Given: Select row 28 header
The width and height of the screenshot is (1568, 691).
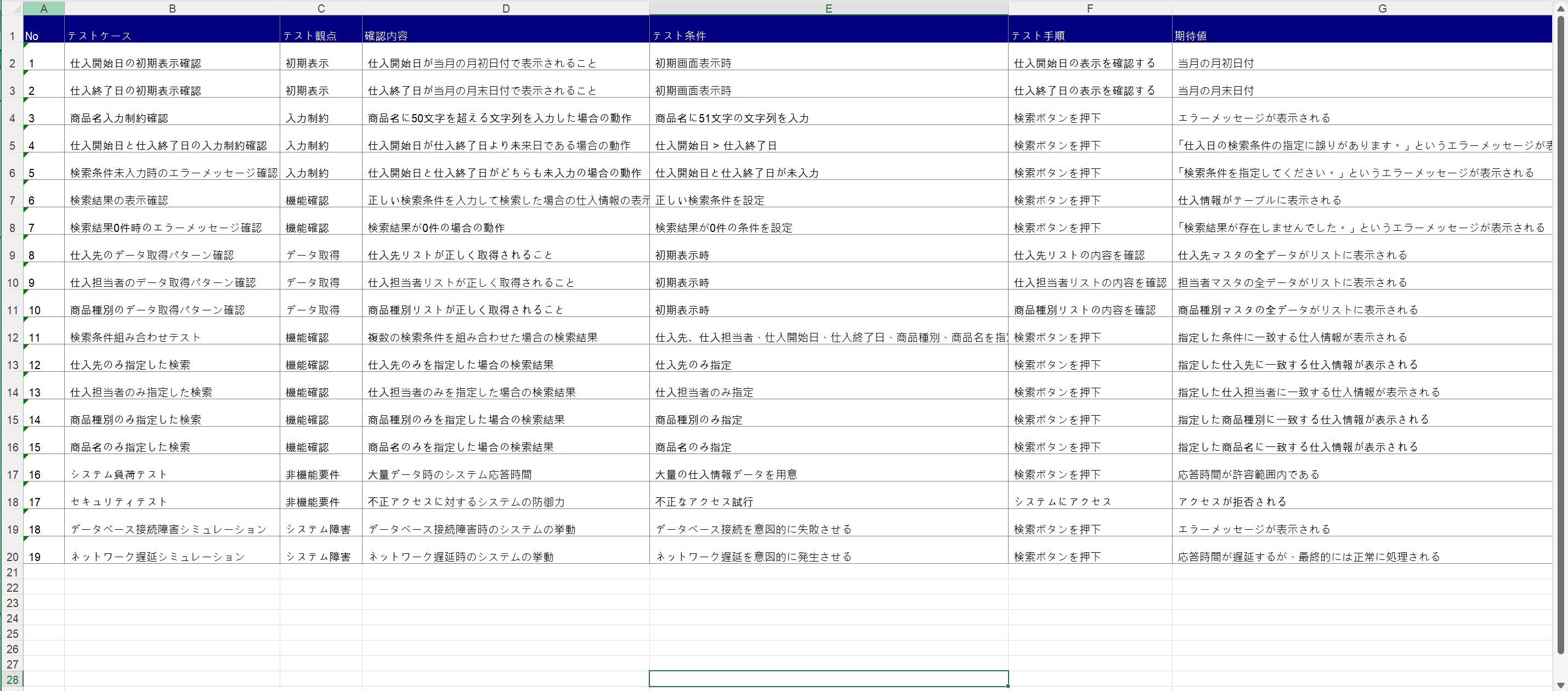Looking at the screenshot, I should [12, 679].
